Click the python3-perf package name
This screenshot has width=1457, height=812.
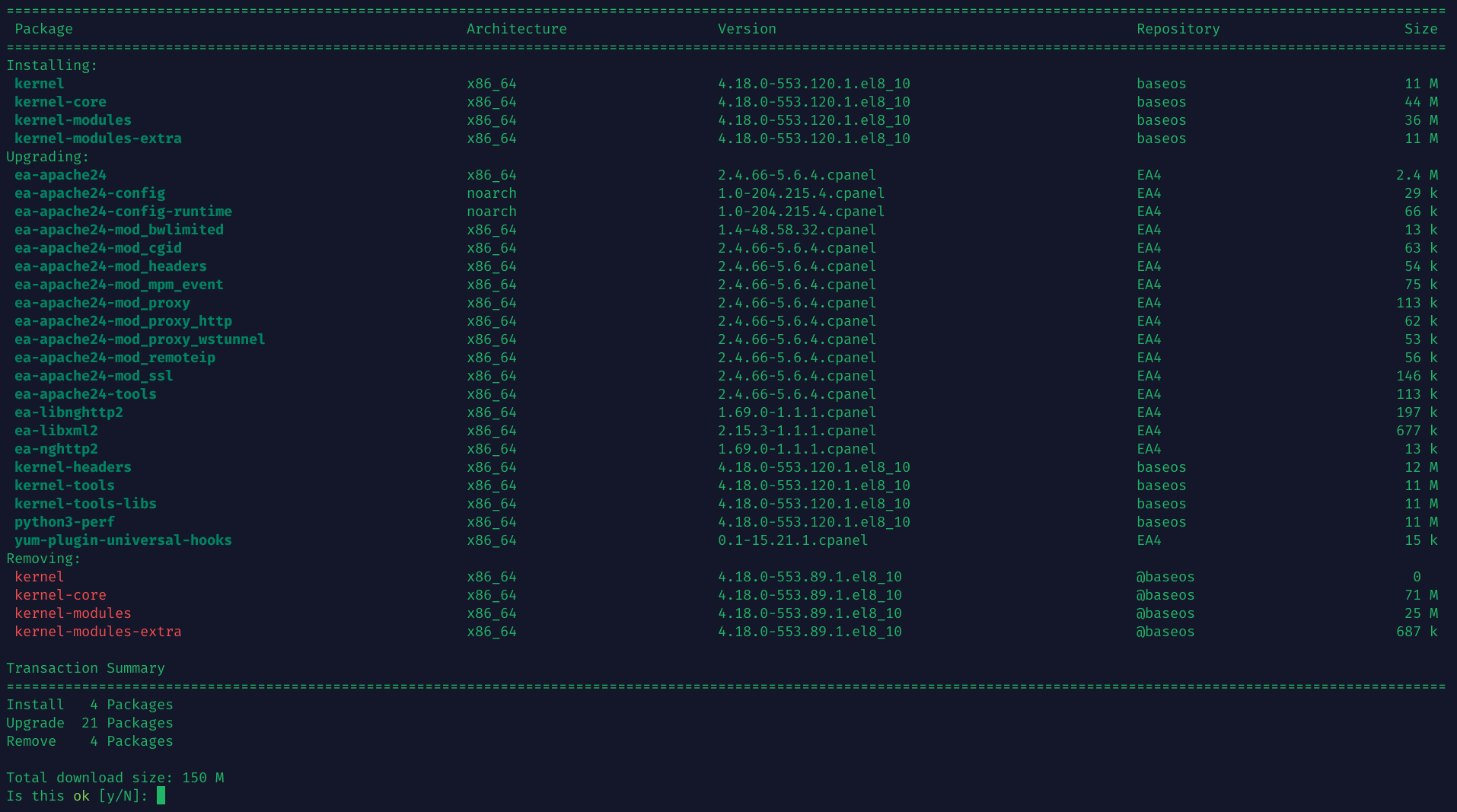pos(65,522)
